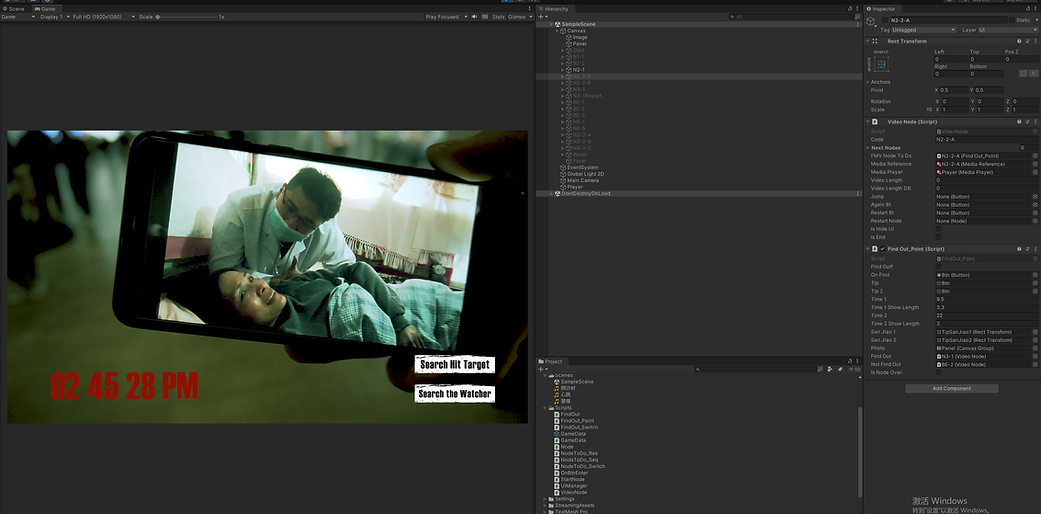Collapse the Video Node script component
Viewport: 1041px width, 514px height.
tap(868, 122)
